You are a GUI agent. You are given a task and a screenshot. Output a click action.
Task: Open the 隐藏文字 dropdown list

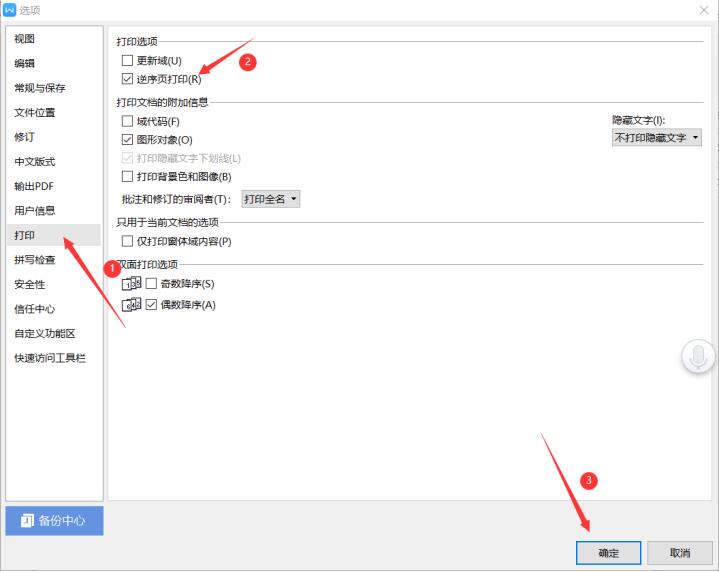[657, 138]
